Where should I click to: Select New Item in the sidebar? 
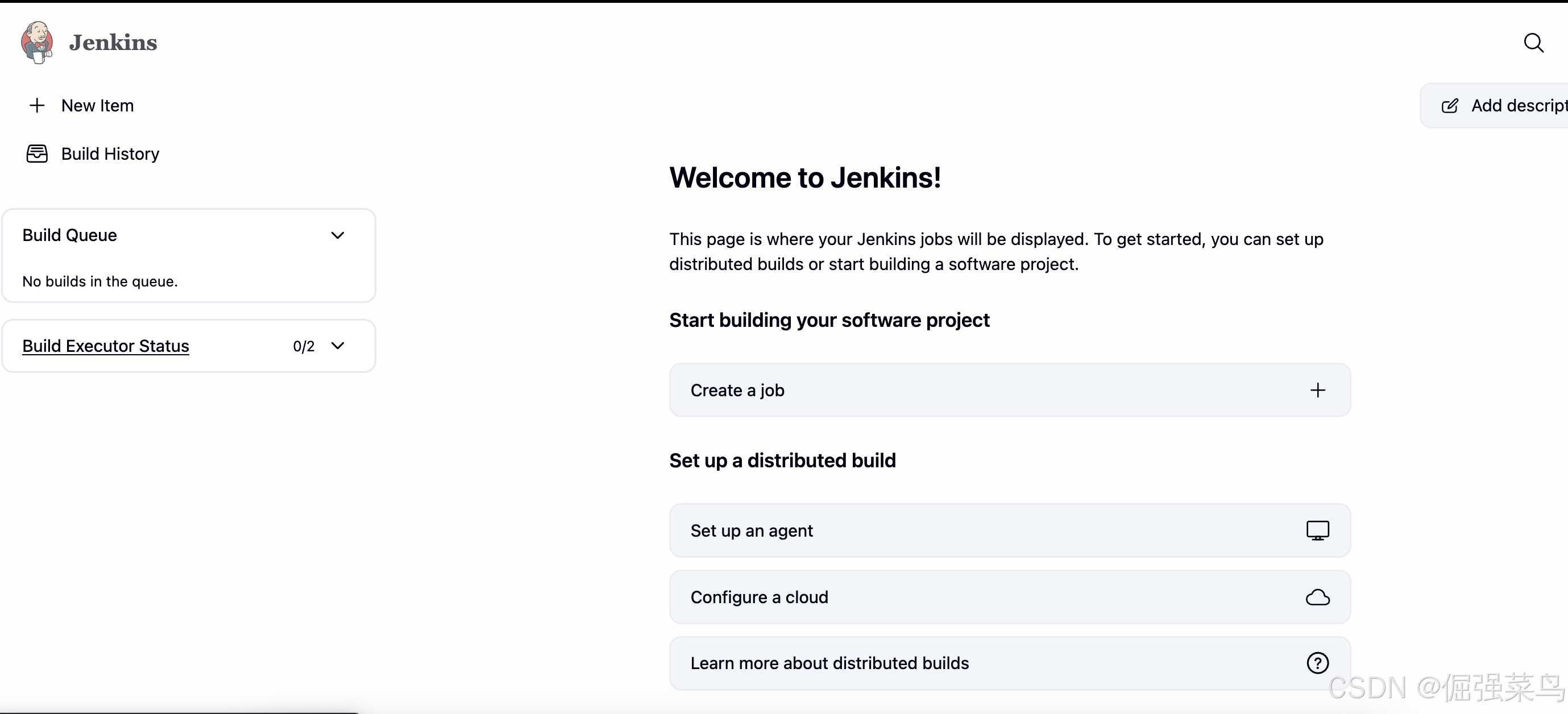tap(97, 105)
